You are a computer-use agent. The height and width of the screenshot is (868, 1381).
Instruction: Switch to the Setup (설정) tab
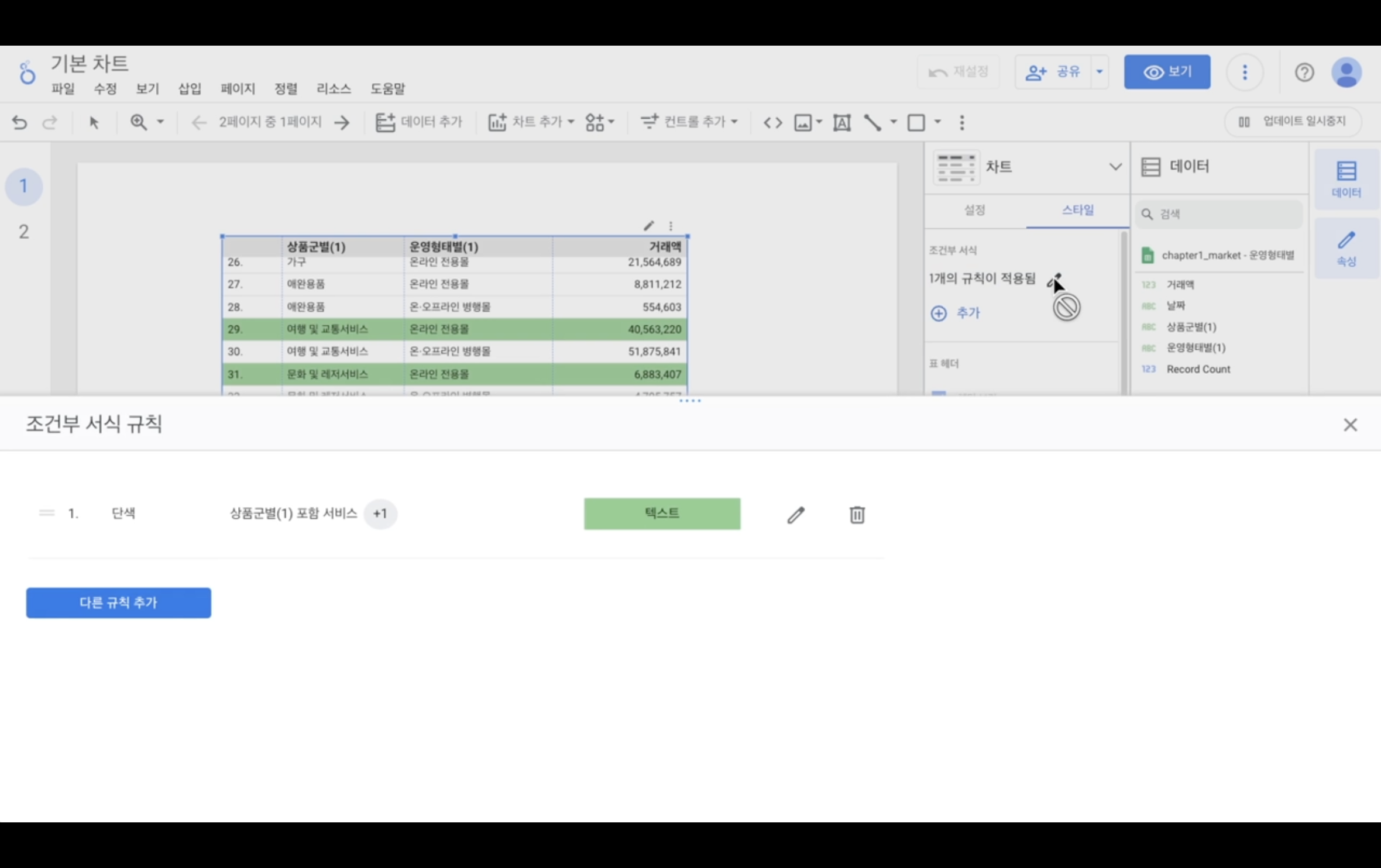974,210
